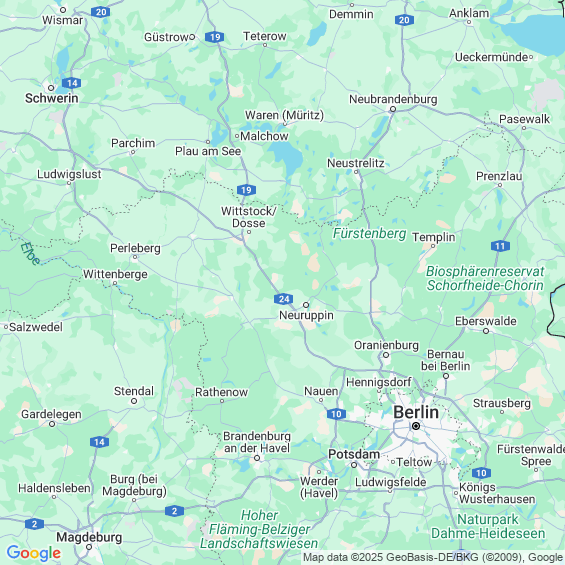The height and width of the screenshot is (565, 565).
Task: Click the A24 highway shield near Neuruppin
Action: [x=283, y=299]
